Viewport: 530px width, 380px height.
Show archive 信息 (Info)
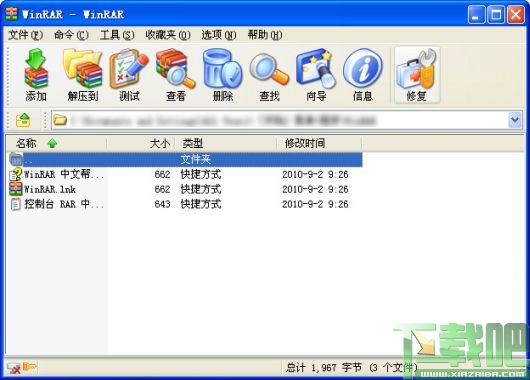pyautogui.click(x=363, y=75)
